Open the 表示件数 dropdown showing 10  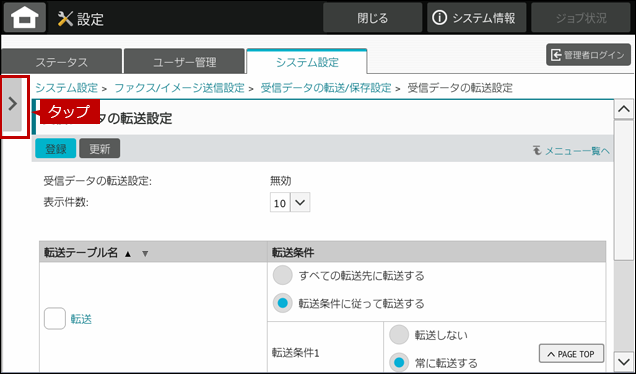pos(290,202)
